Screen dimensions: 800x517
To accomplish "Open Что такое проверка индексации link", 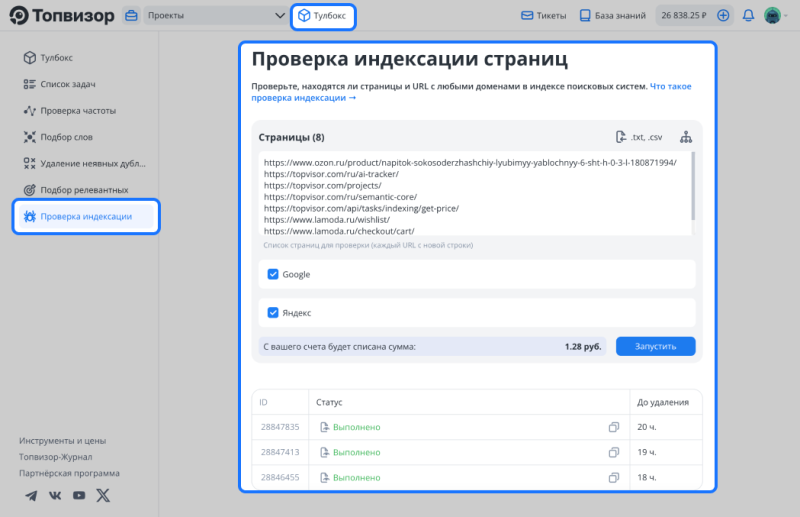I will pyautogui.click(x=471, y=92).
